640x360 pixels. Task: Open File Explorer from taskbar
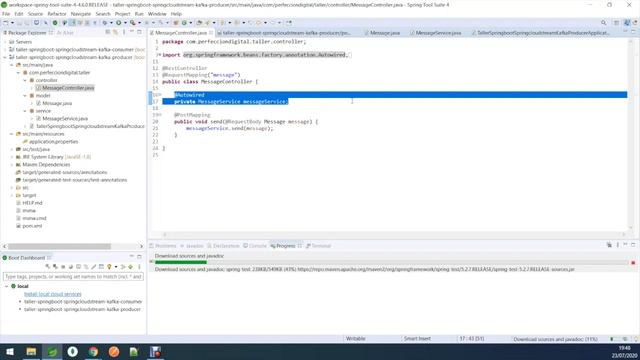click(31, 351)
